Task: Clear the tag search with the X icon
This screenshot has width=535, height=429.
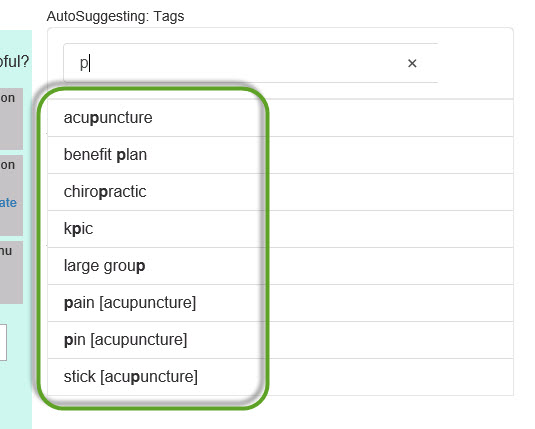Action: (x=412, y=63)
